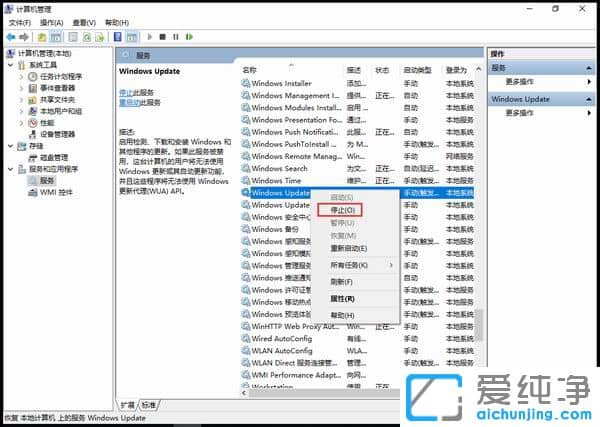Click the 本地用户和组 users icon
600x427 pixels.
point(33,111)
